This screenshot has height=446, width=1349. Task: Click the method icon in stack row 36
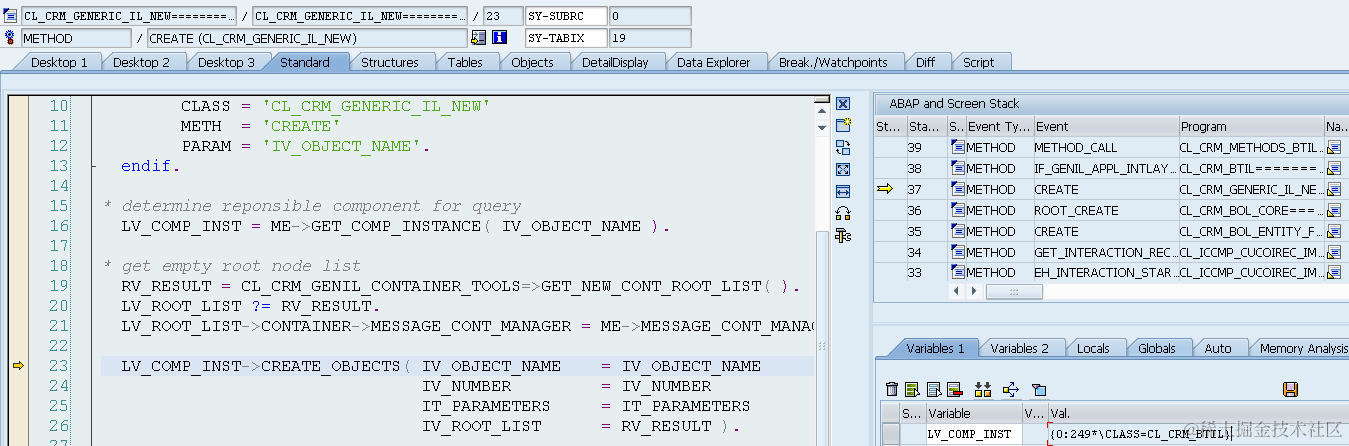(956, 210)
